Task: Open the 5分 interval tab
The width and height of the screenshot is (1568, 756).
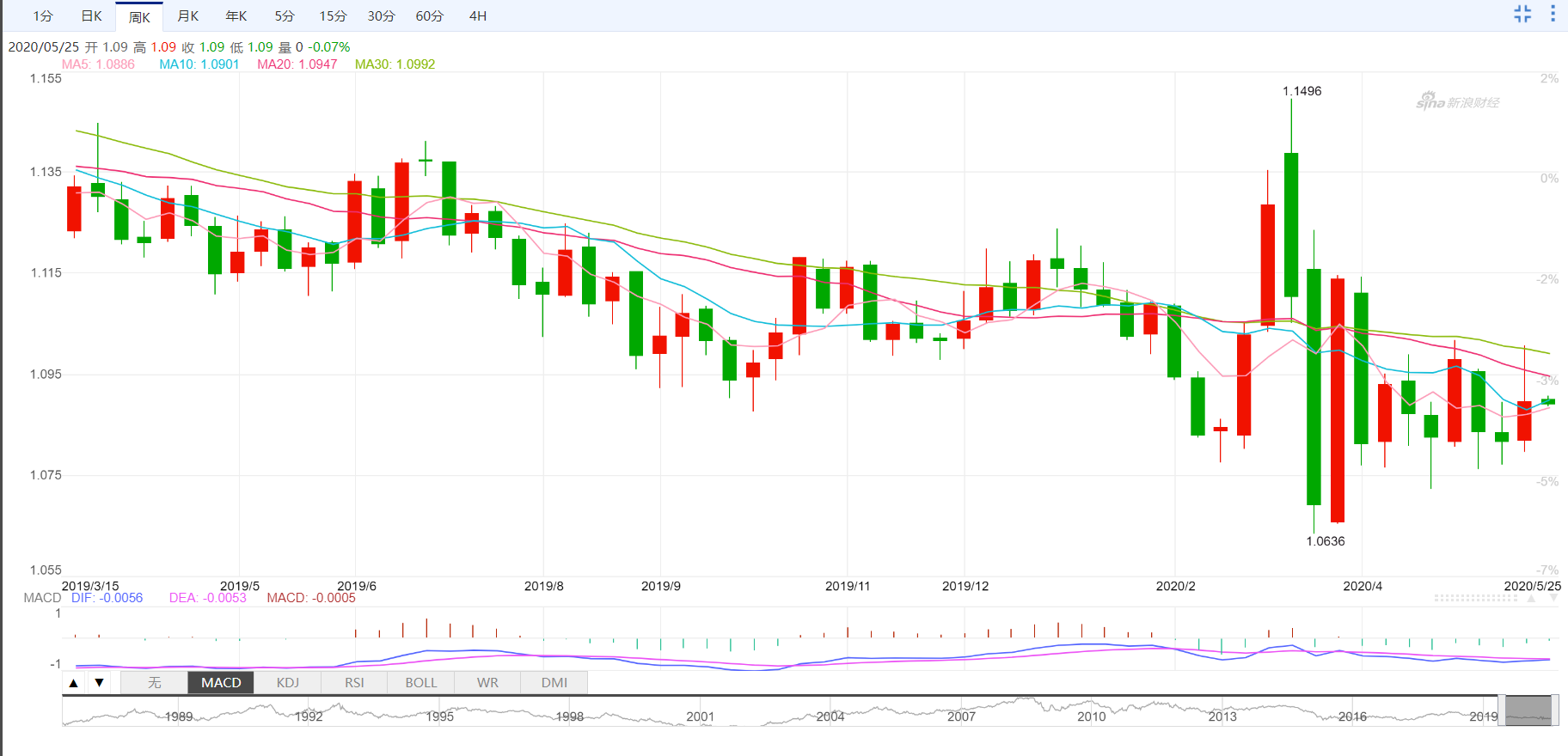Action: point(285,16)
